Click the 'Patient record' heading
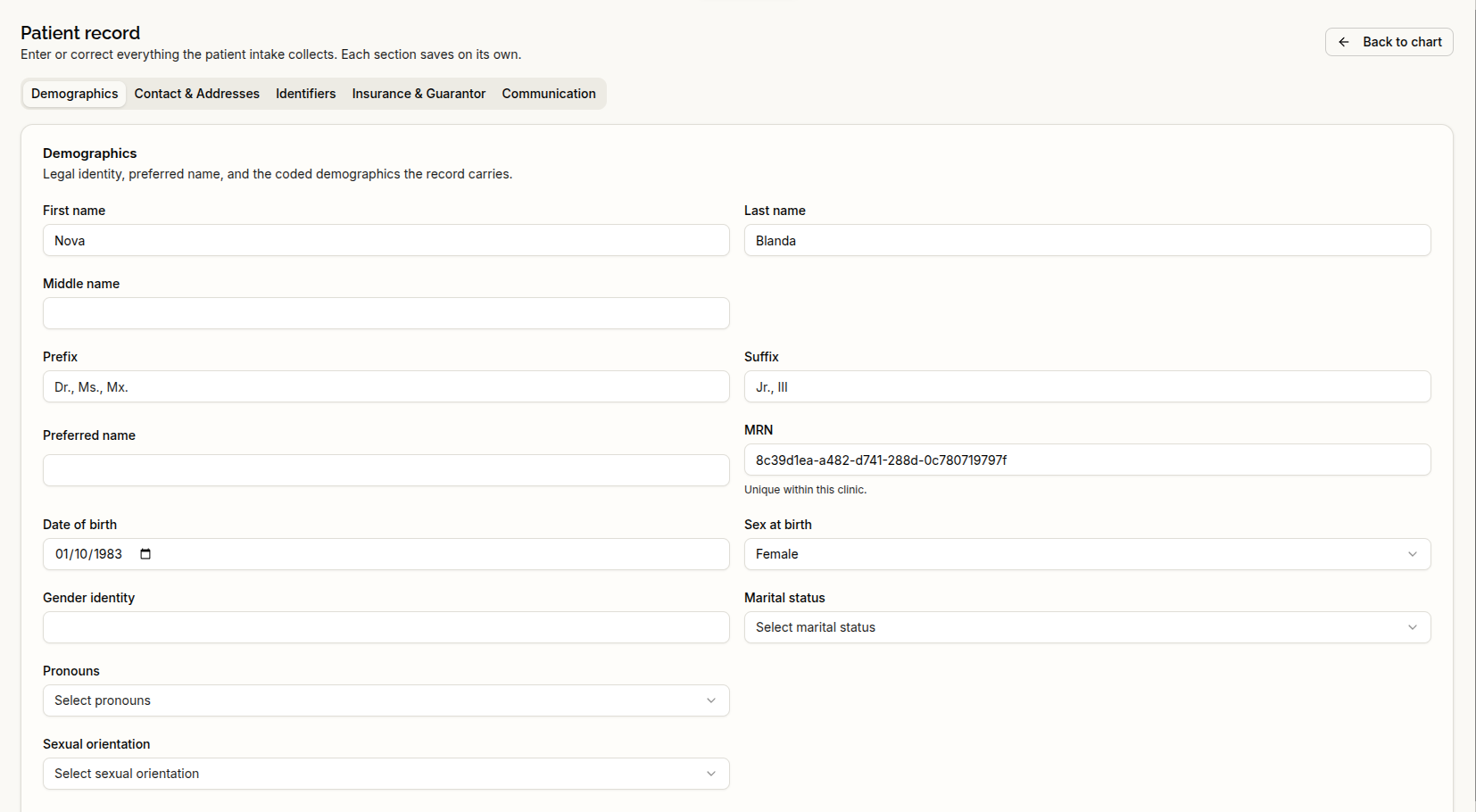Image resolution: width=1476 pixels, height=812 pixels. [80, 33]
